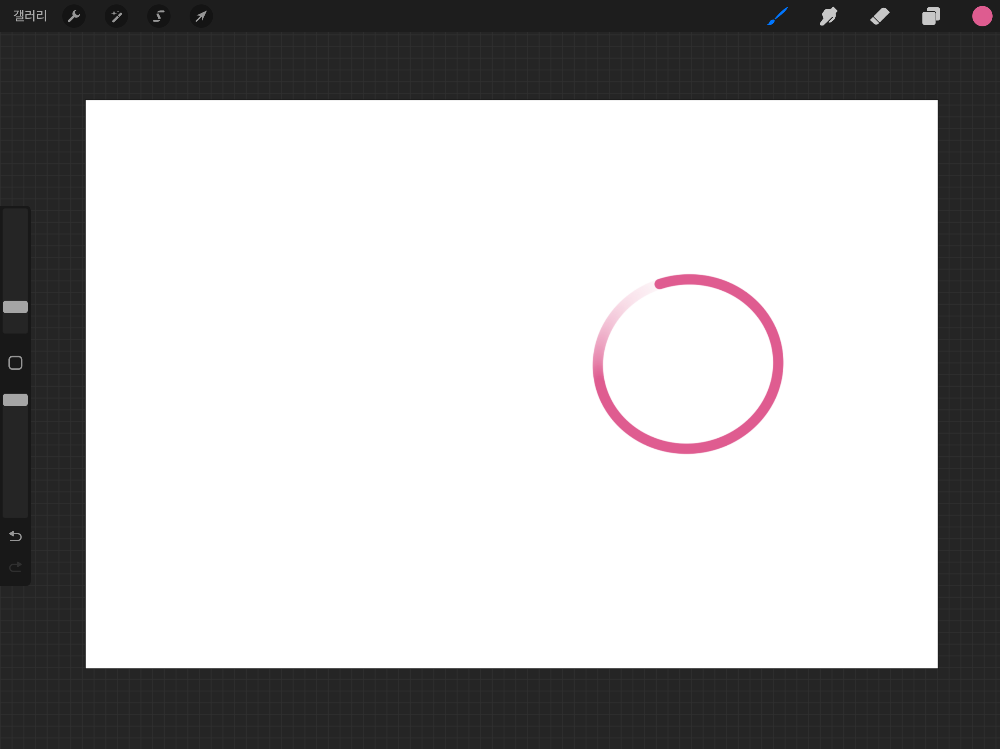The width and height of the screenshot is (1000, 749).
Task: Select the Brush paint tool
Action: click(x=777, y=16)
